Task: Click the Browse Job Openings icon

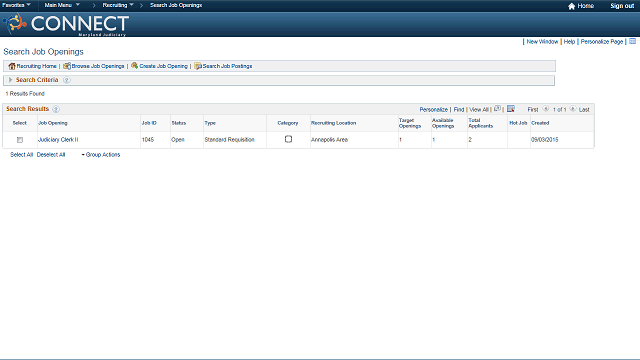Action: [x=67, y=66]
